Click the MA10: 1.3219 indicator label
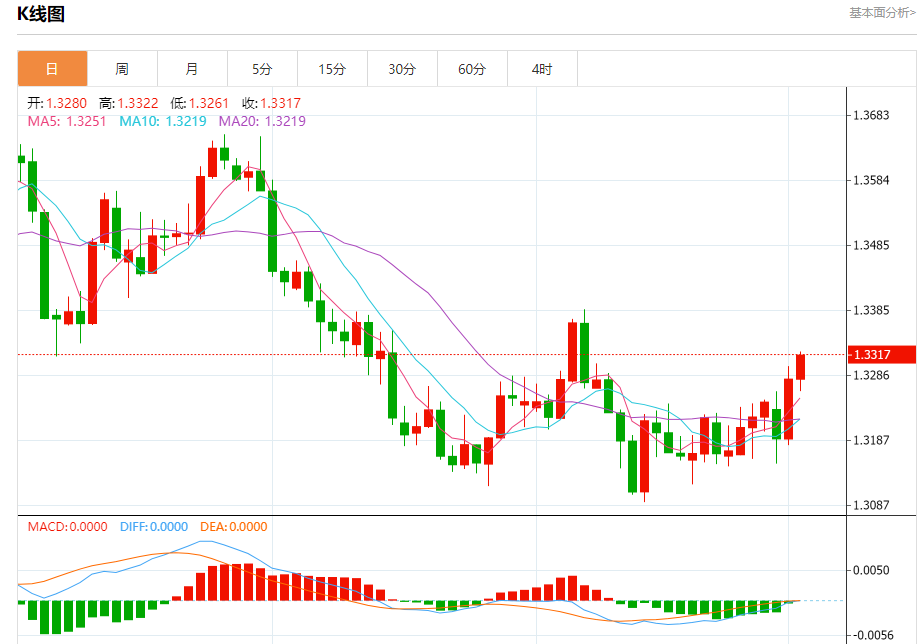This screenshot has width=924, height=644. 163,121
